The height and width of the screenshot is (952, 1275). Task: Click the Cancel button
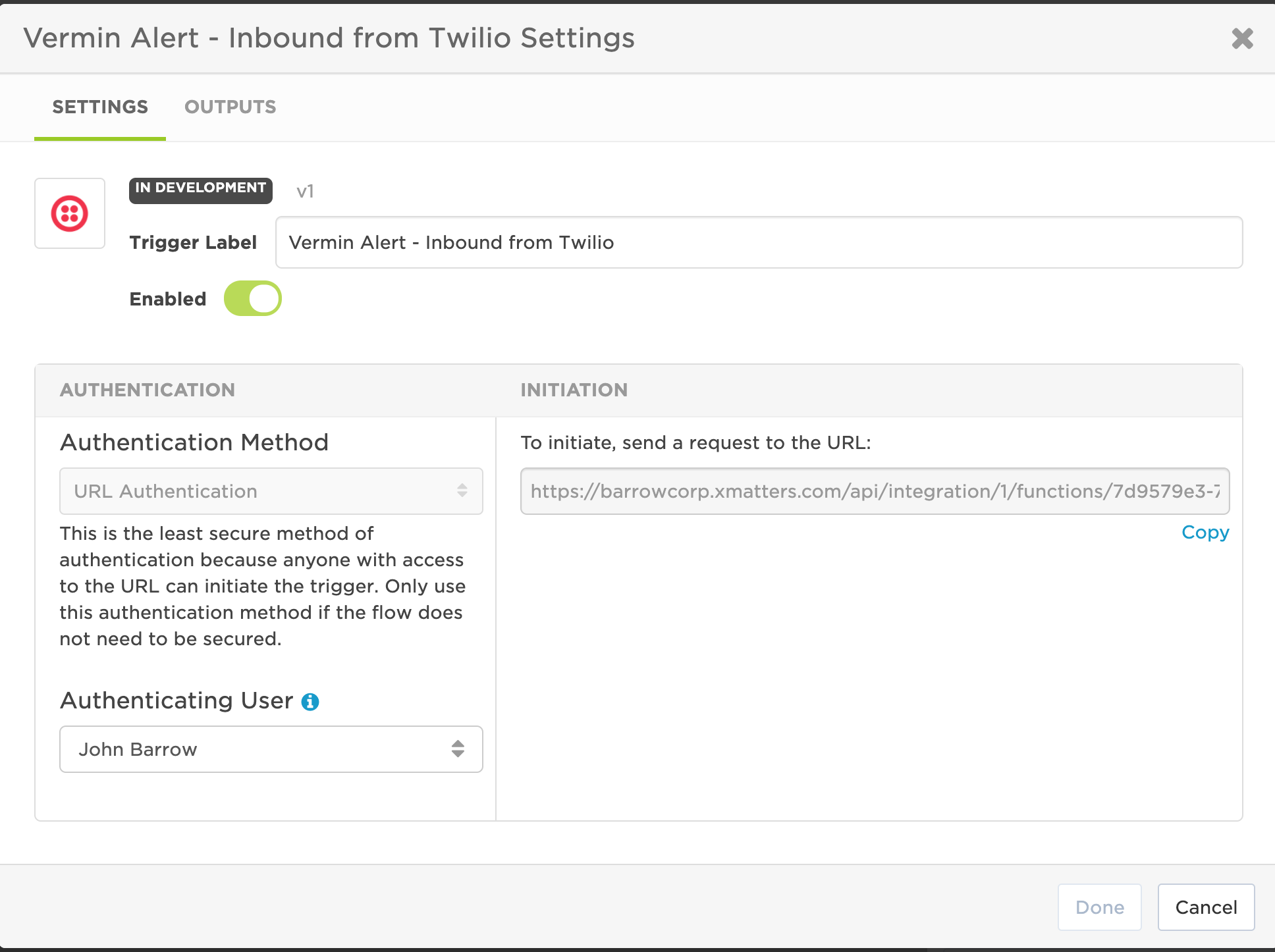point(1206,907)
